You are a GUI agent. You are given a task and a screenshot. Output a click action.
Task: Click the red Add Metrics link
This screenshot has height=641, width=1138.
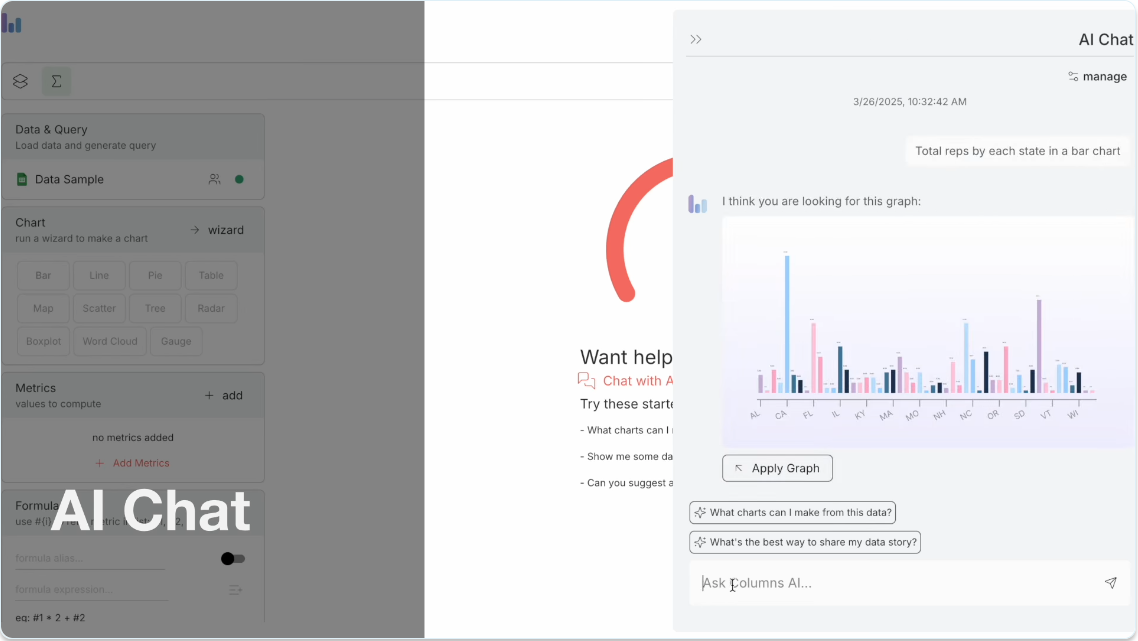[132, 463]
